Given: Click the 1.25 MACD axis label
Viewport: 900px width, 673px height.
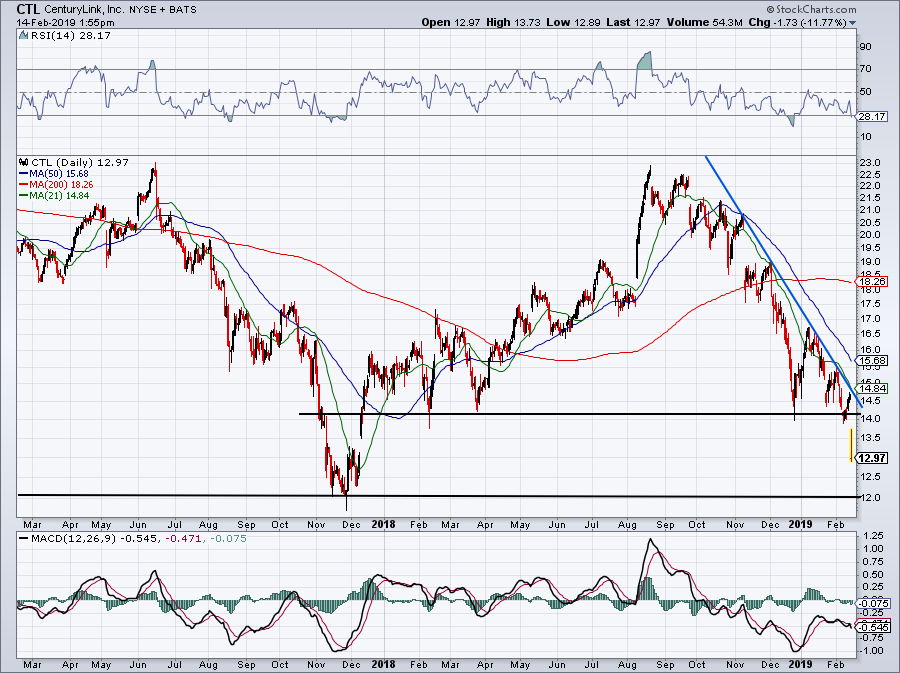Looking at the screenshot, I should tap(874, 536).
